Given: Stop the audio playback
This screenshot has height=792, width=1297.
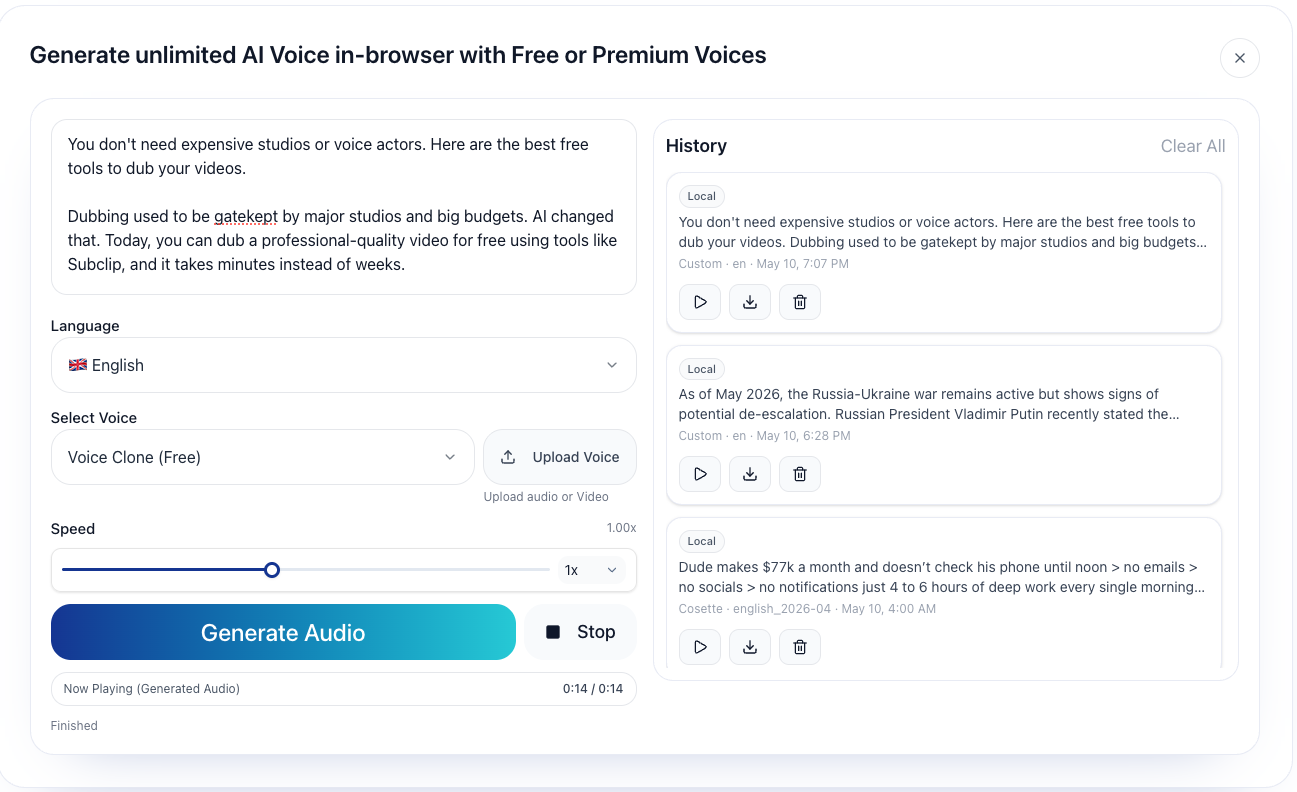Looking at the screenshot, I should [580, 632].
